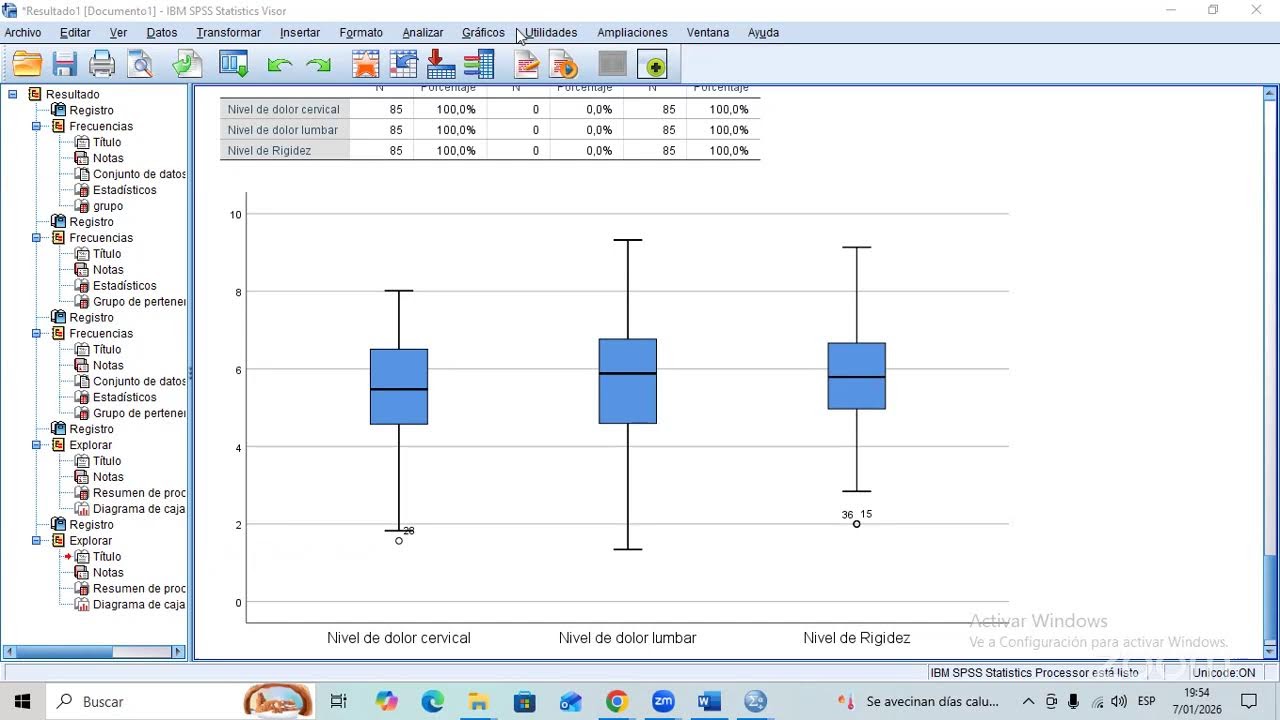The image size is (1280, 720).
Task: Click the outline pane's right scroll arrow
Action: (179, 652)
